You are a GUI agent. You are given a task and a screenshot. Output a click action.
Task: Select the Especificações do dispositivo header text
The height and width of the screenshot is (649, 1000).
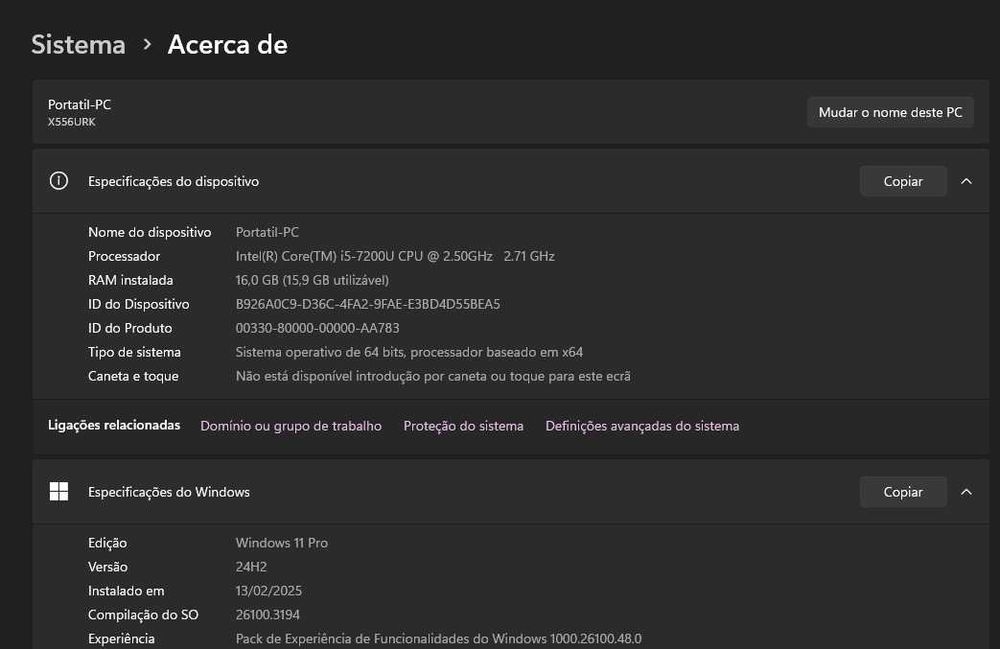coord(173,182)
